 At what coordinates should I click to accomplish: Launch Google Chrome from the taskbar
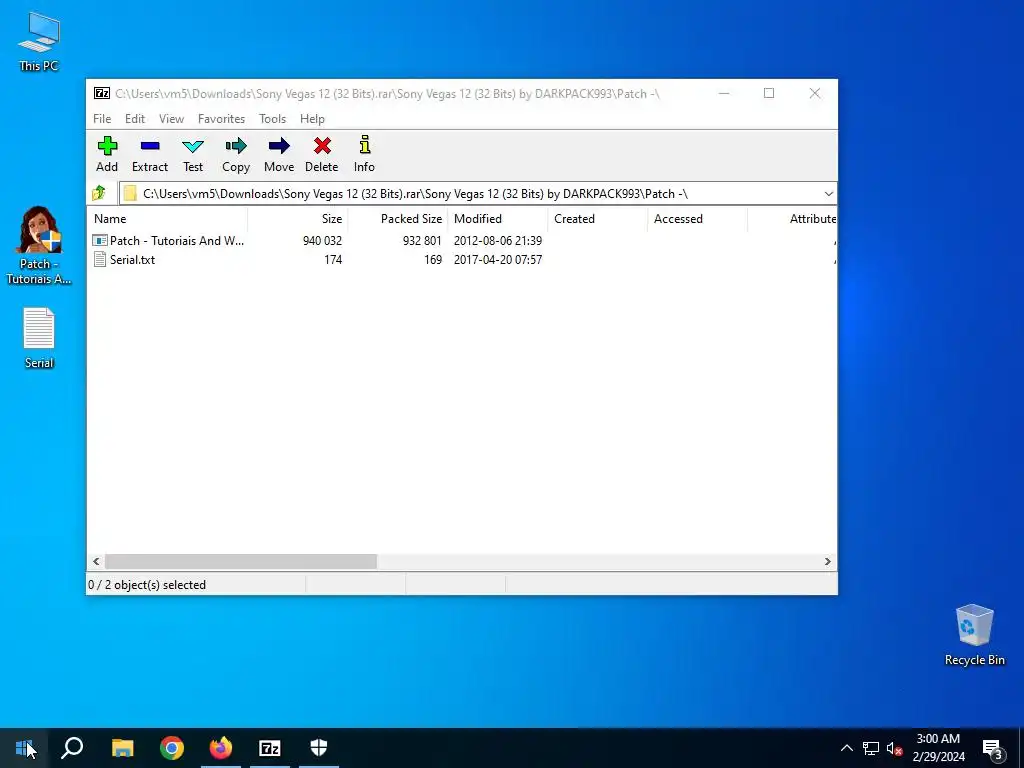(x=172, y=748)
